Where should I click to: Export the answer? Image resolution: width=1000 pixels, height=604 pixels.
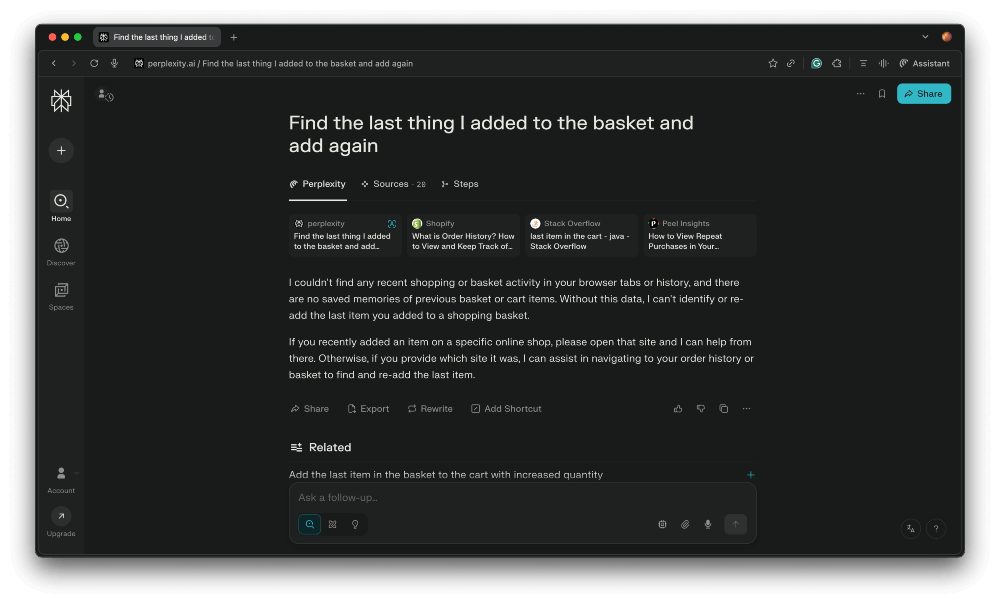[x=368, y=409]
